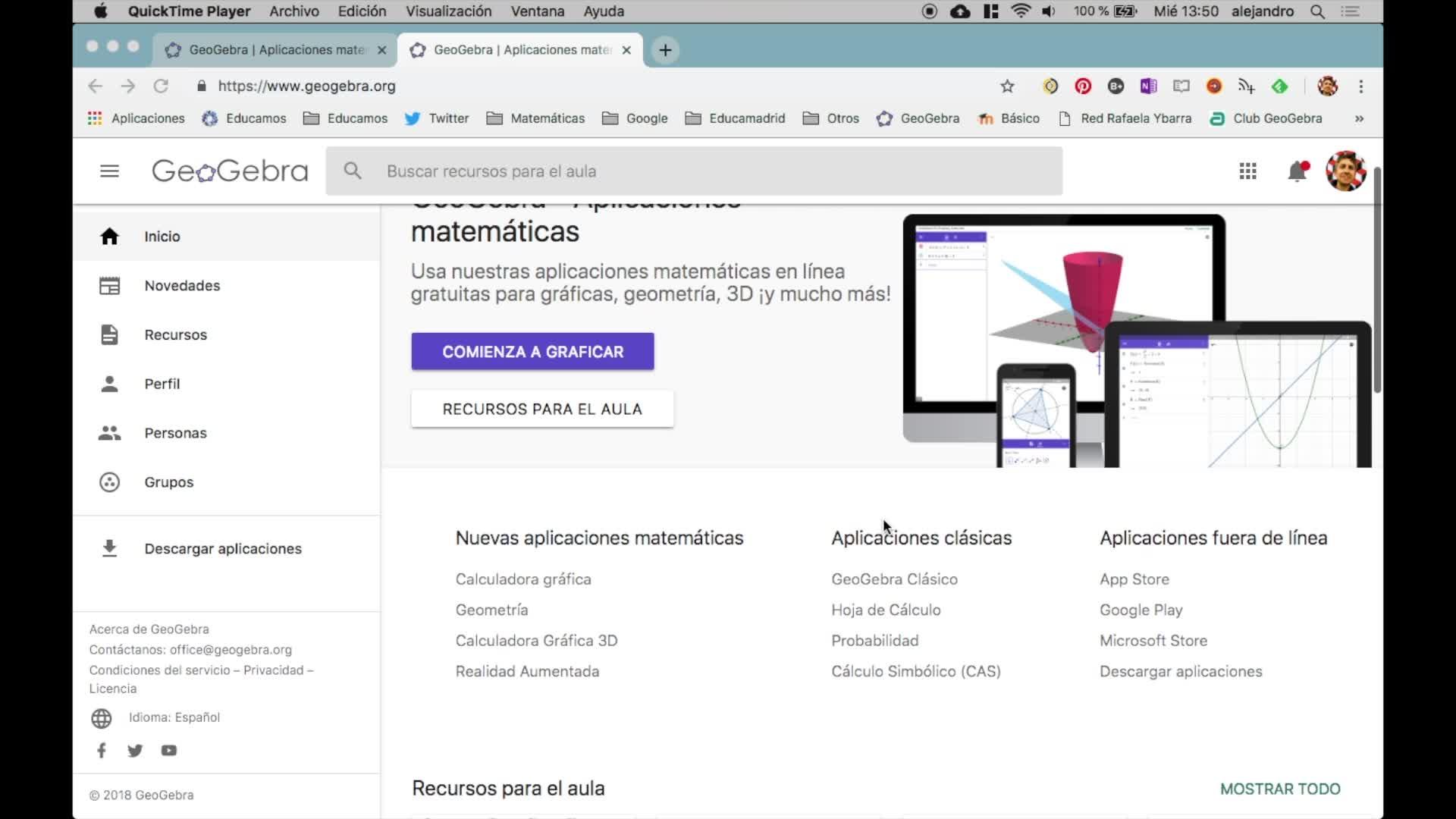
Task: Open the Chrome three-dots menu
Action: tap(1361, 86)
